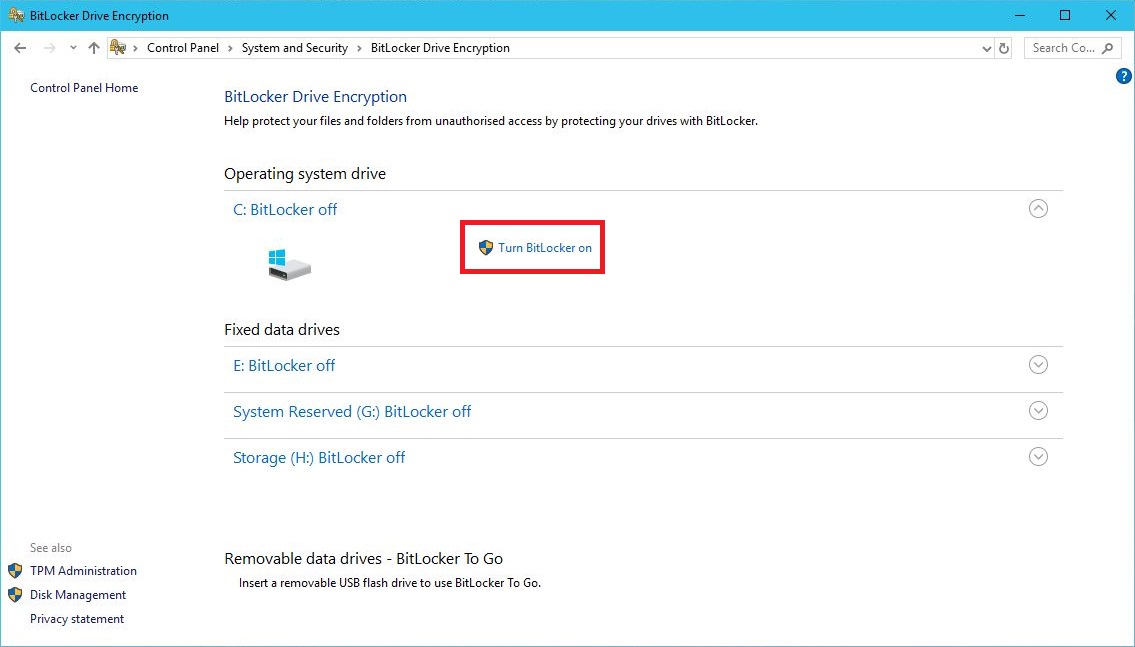Open Help with the blue question mark
Image resolution: width=1135 pixels, height=647 pixels.
(x=1123, y=76)
